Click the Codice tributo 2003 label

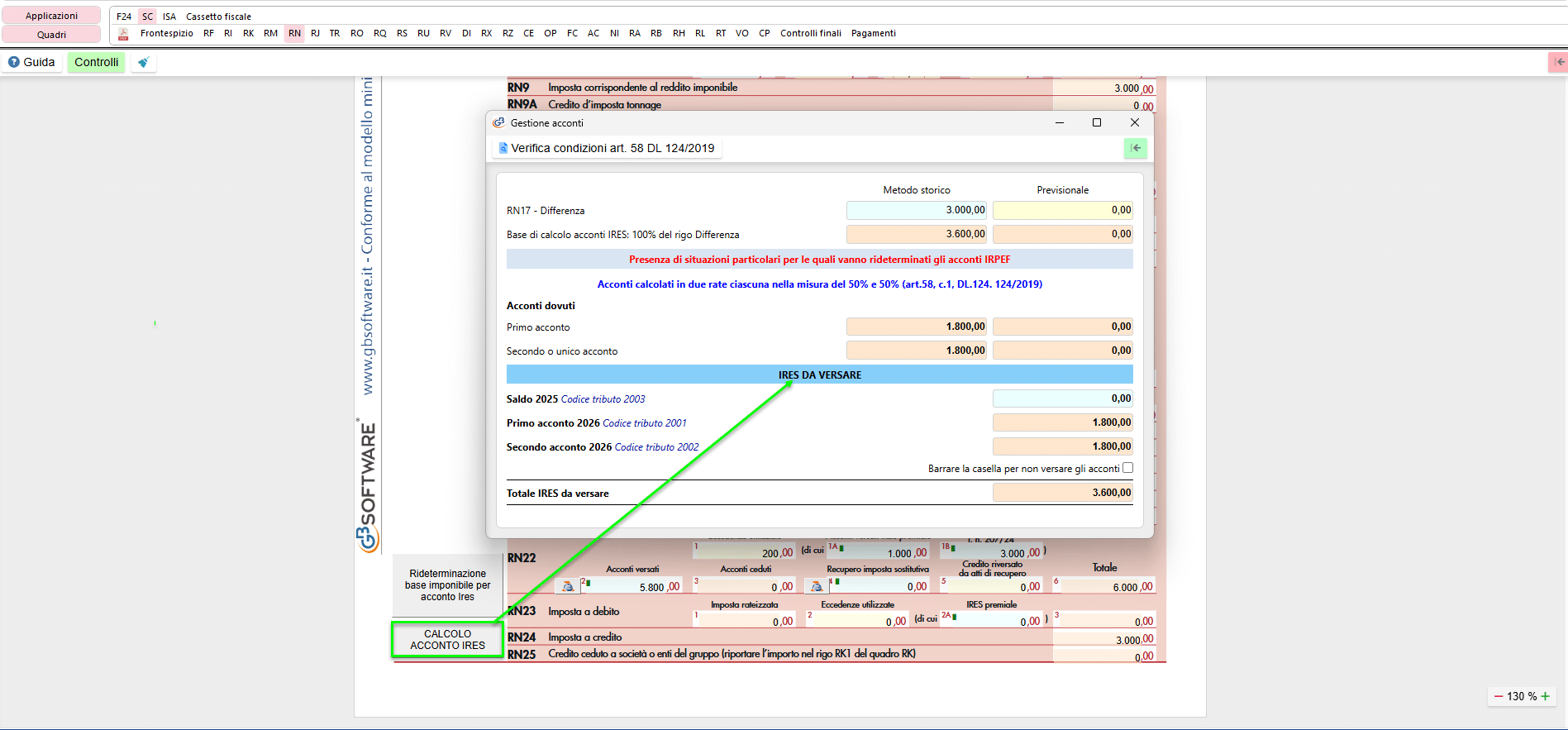(x=603, y=399)
